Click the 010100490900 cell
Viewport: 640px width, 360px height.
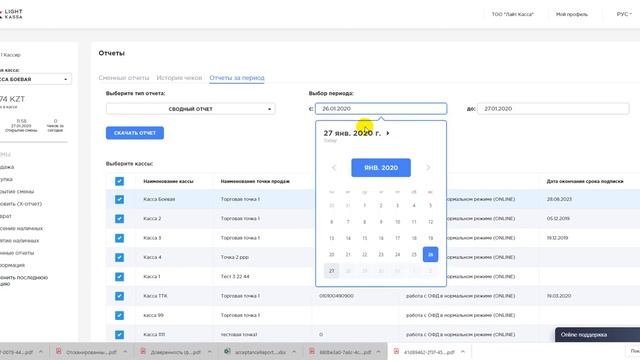coord(336,296)
